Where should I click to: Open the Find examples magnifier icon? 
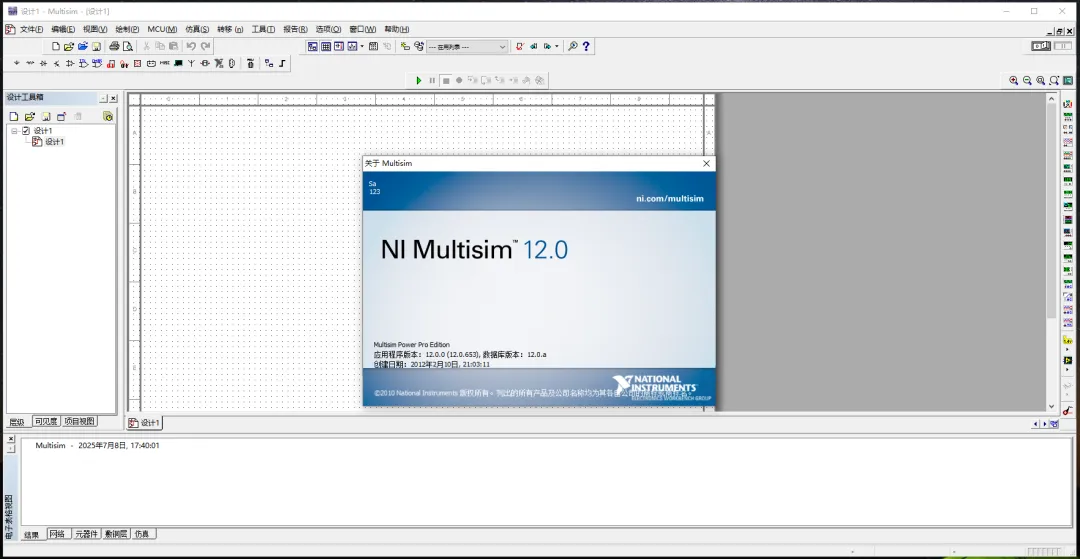point(572,46)
